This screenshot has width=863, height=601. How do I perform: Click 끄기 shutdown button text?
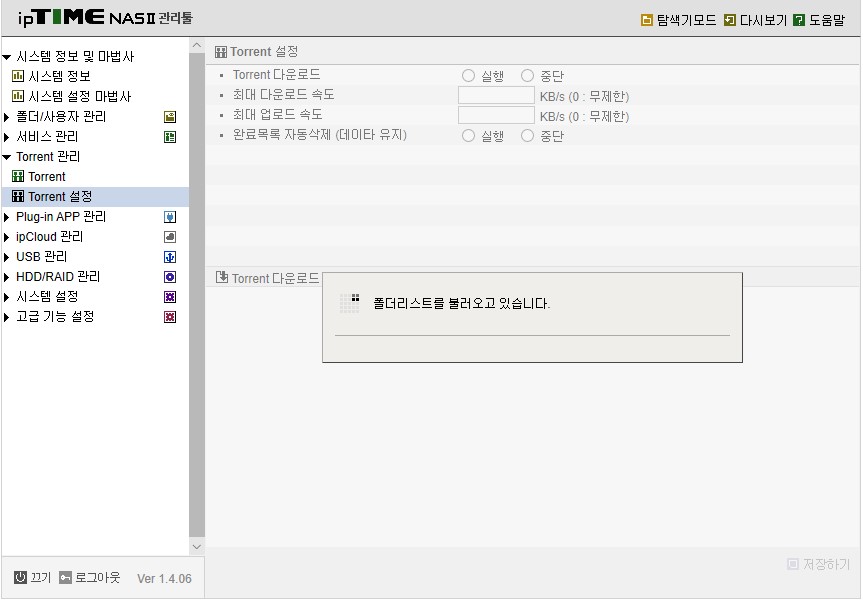pos(40,577)
